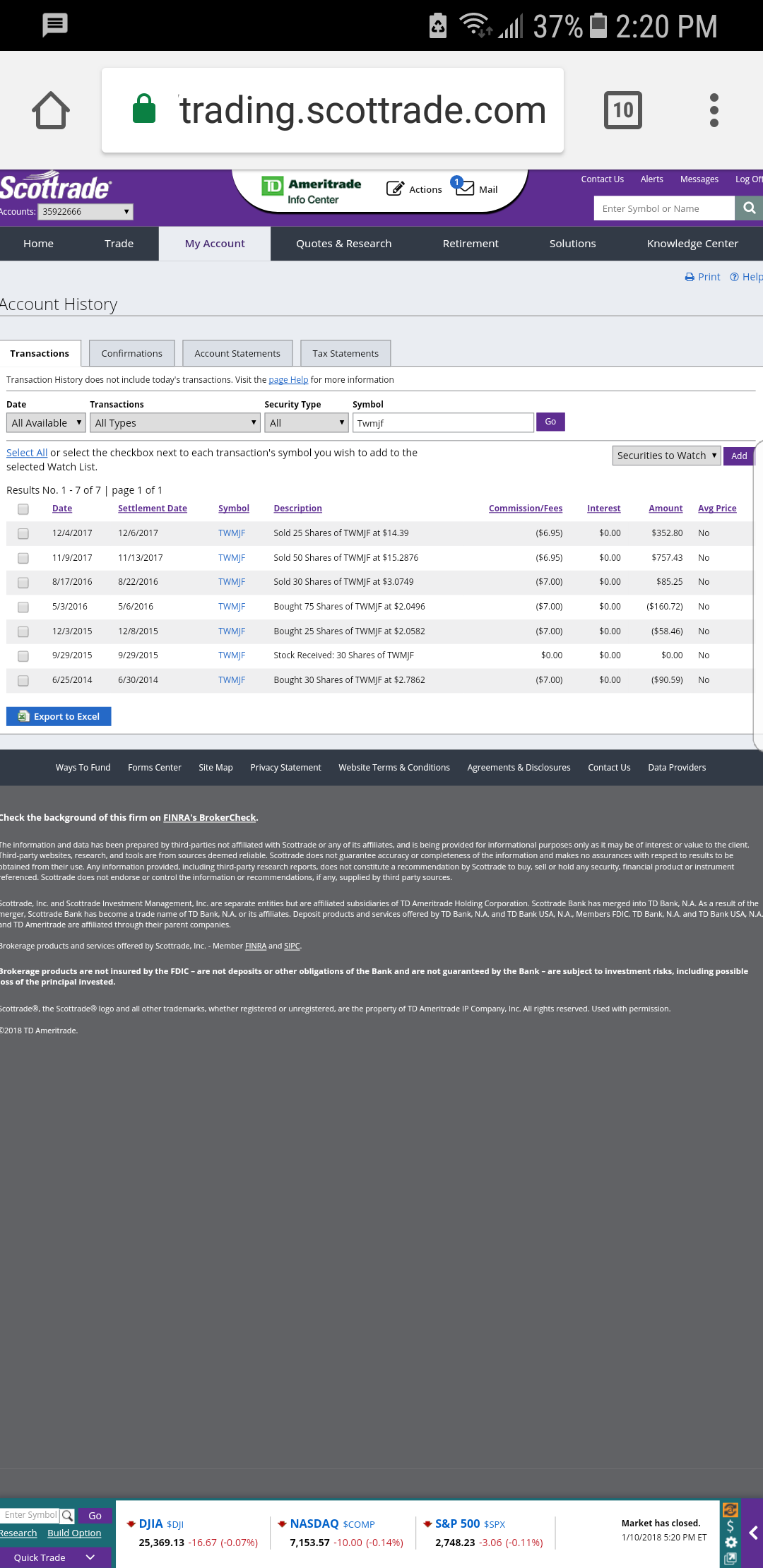The image size is (763, 1568).
Task: Open the page Help link
Action: (x=288, y=380)
